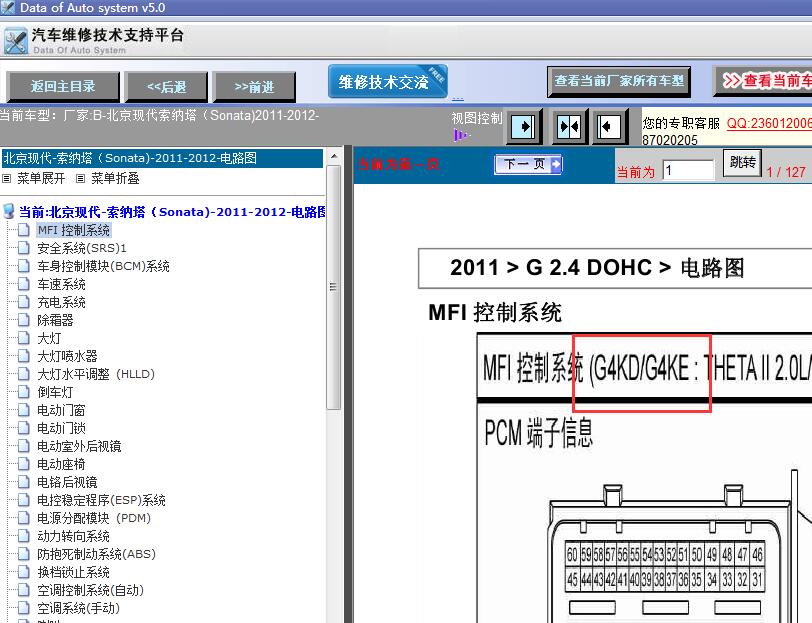Click the 视图控制 label
This screenshot has height=623, width=812.
[476, 119]
